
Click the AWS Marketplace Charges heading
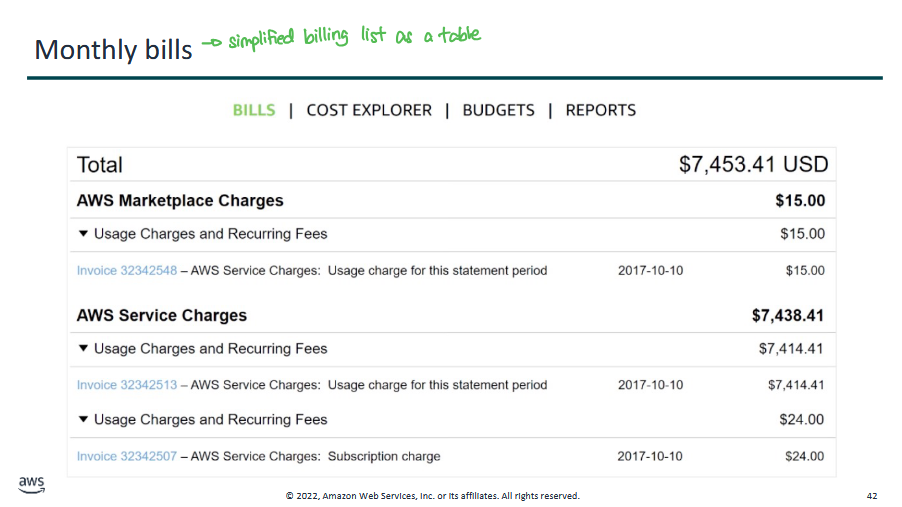[180, 201]
